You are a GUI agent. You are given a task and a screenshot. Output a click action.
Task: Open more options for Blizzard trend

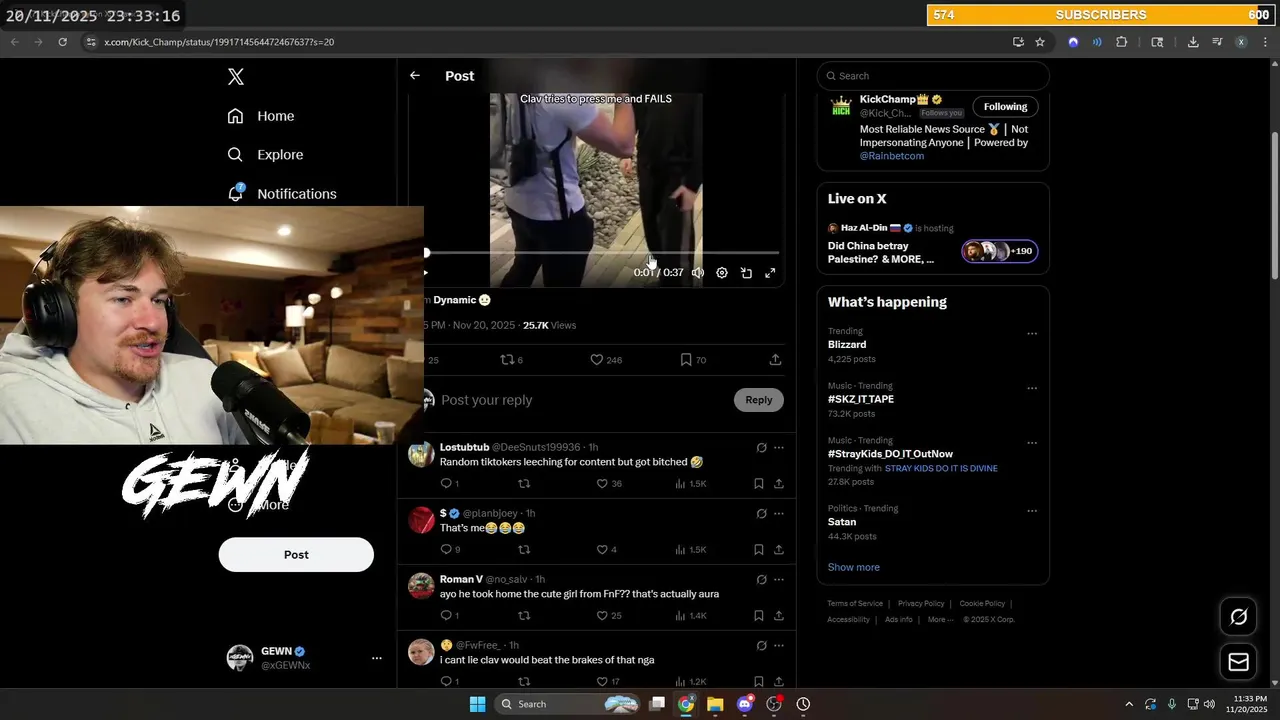tap(1032, 334)
